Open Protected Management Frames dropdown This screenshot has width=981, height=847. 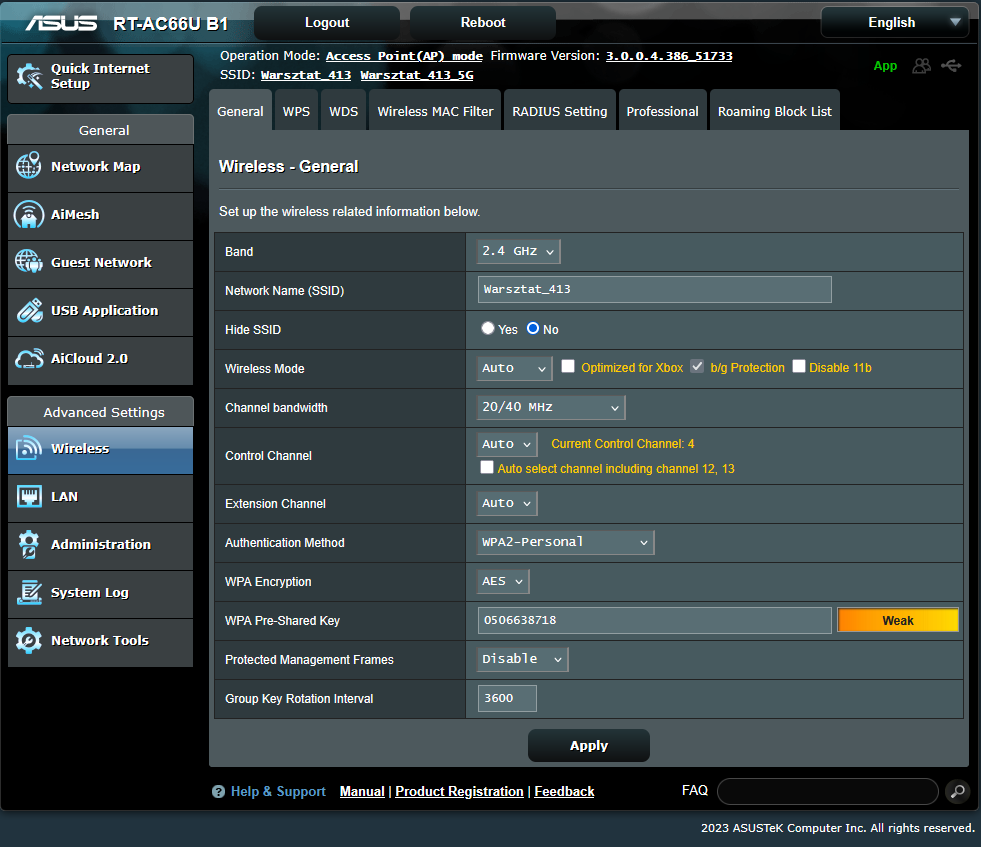[522, 659]
